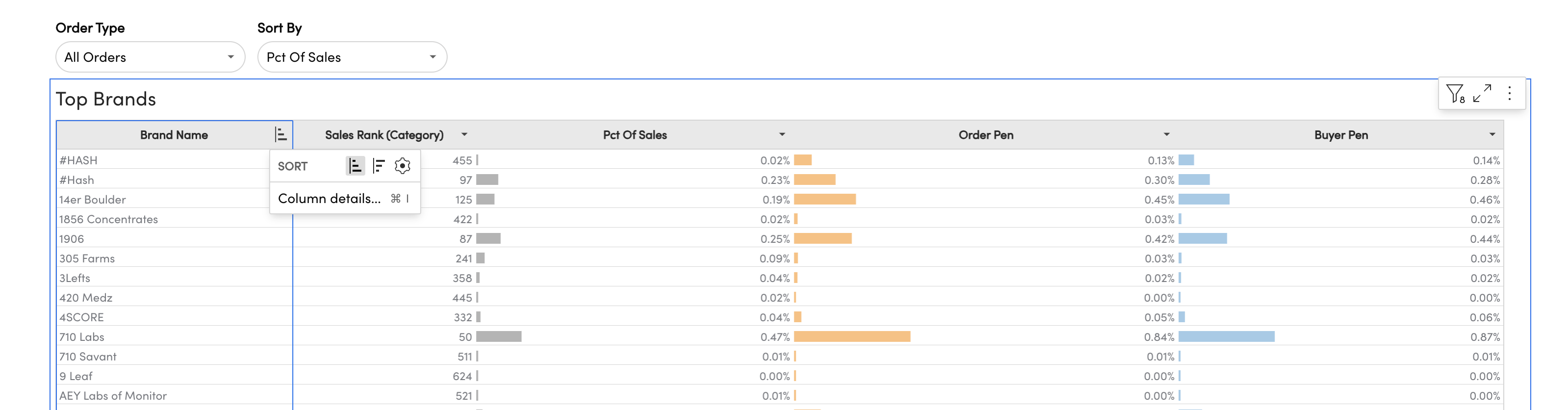Open Sales Rank (Category) column arrow
This screenshot has width=1568, height=410.
coord(464,135)
